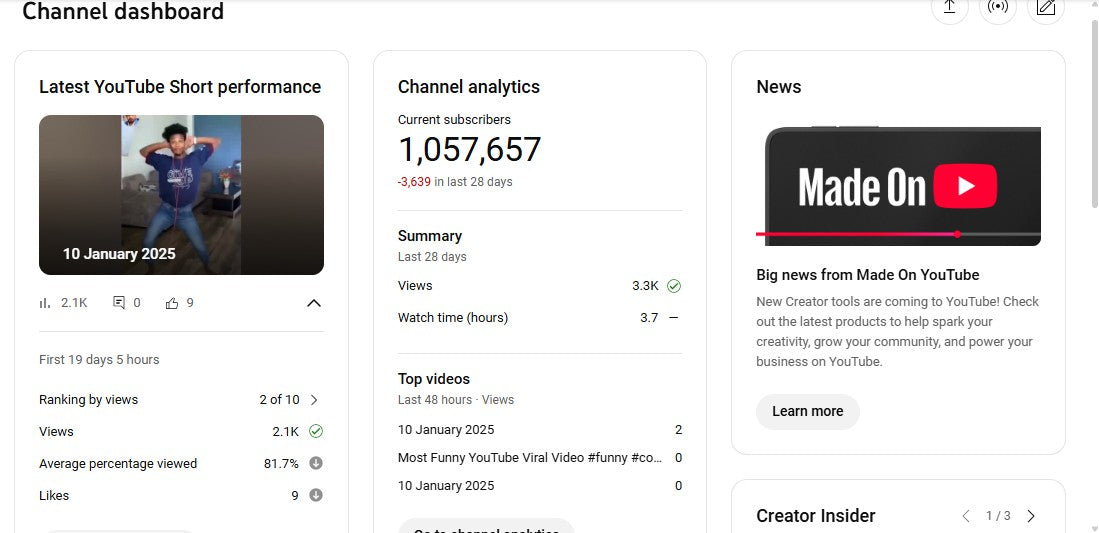Open the Most Funny YouTube Viral Video entry
This screenshot has width=1099, height=533.
tap(529, 458)
